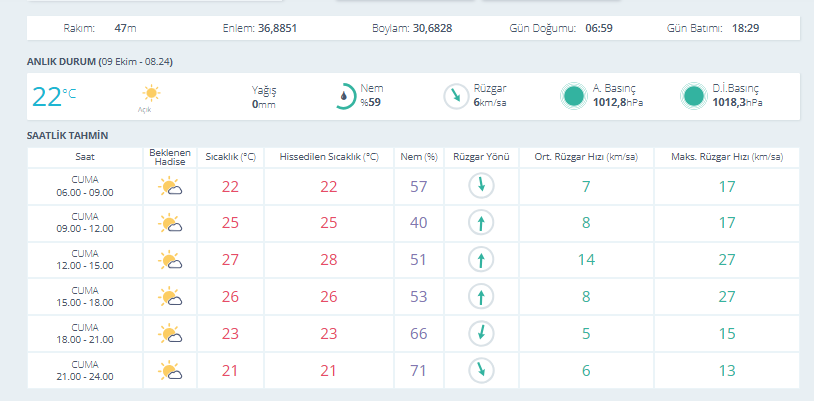The image size is (814, 401).
Task: Click humidity value 40 in 09.00 - 12.00 row
Action: (x=418, y=223)
